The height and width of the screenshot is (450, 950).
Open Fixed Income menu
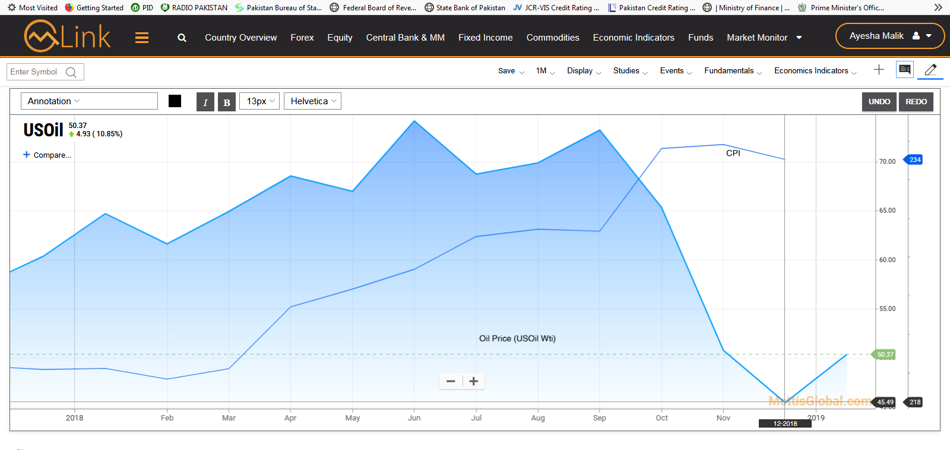click(485, 38)
